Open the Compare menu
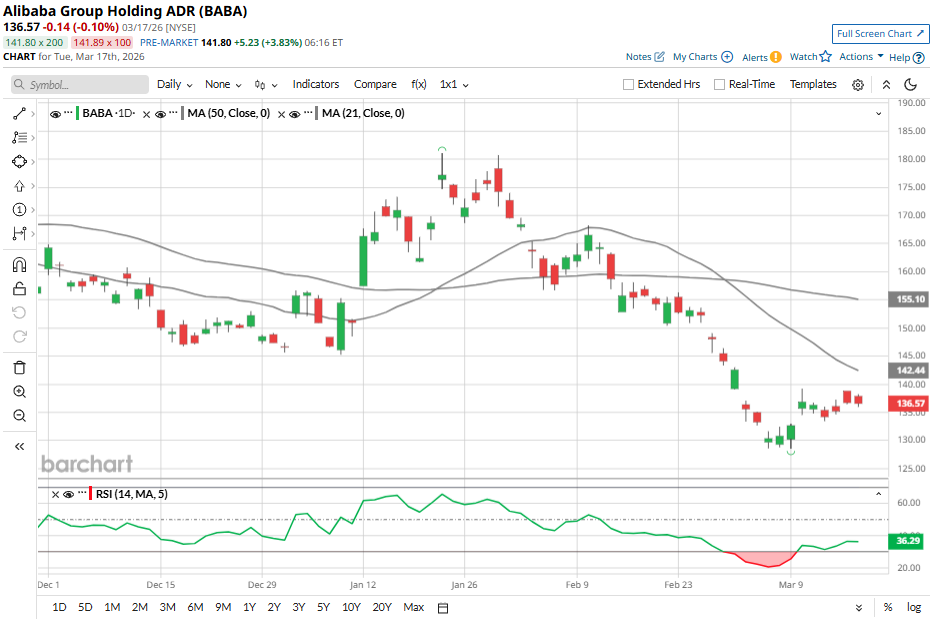Screen dimensions: 937x631 pos(375,84)
